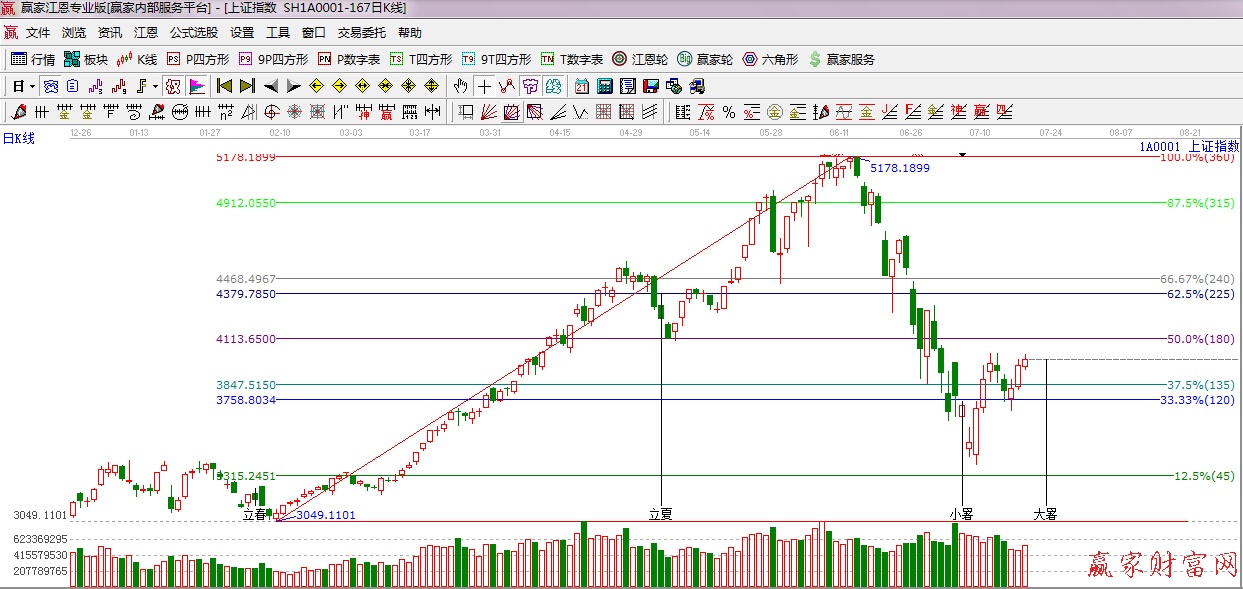Open the 交易委托 menu

click(x=362, y=33)
